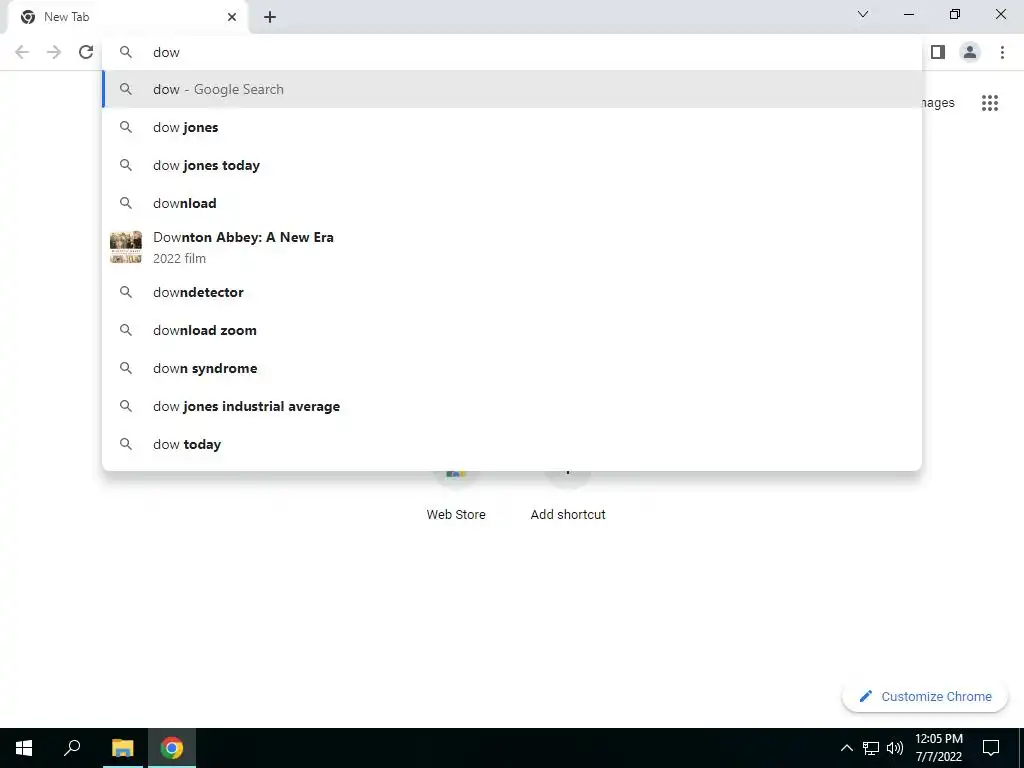Screen dimensions: 1024x768
Task: Choose the 'dow jones' suggestion
Action: click(512, 127)
